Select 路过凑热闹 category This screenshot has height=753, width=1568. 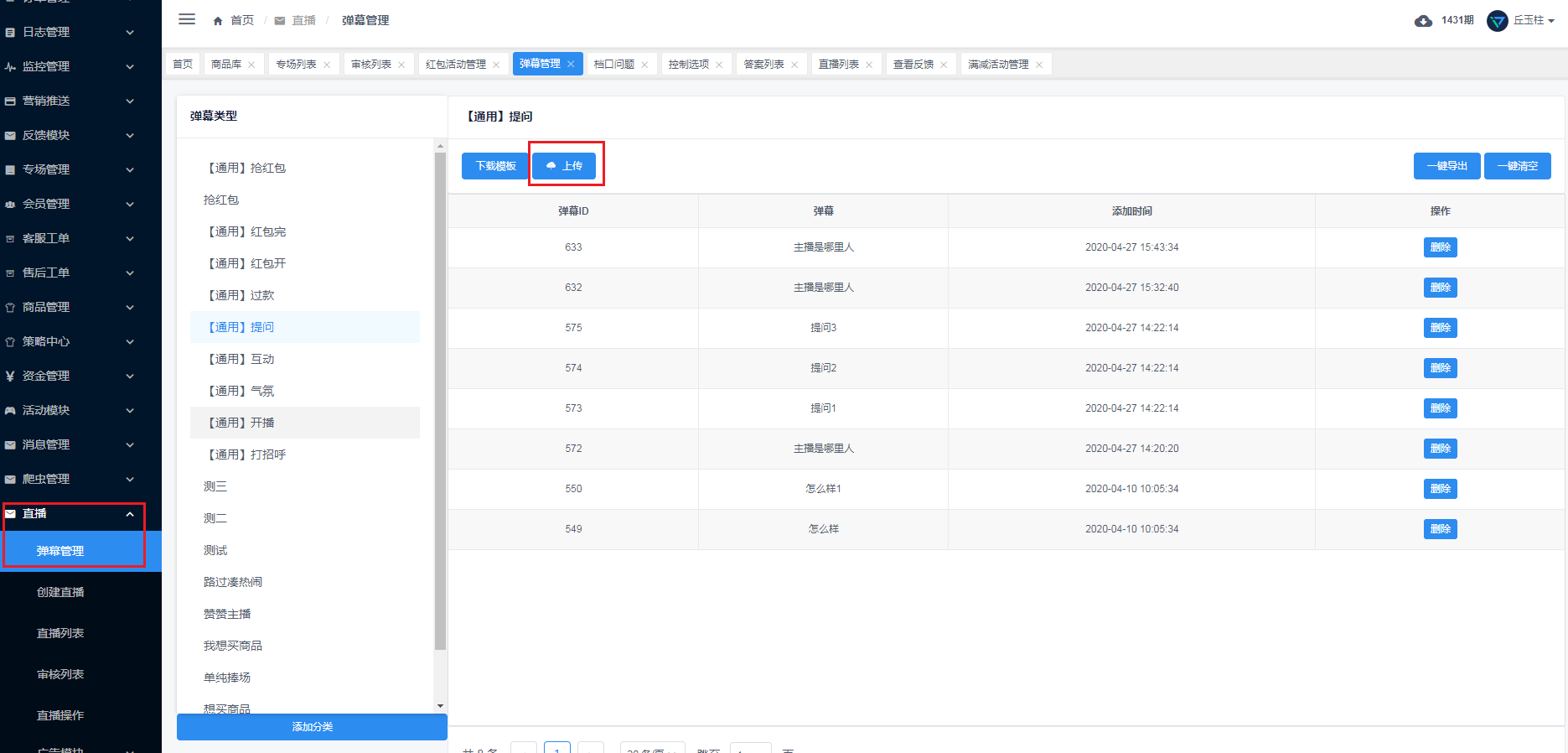click(305, 582)
